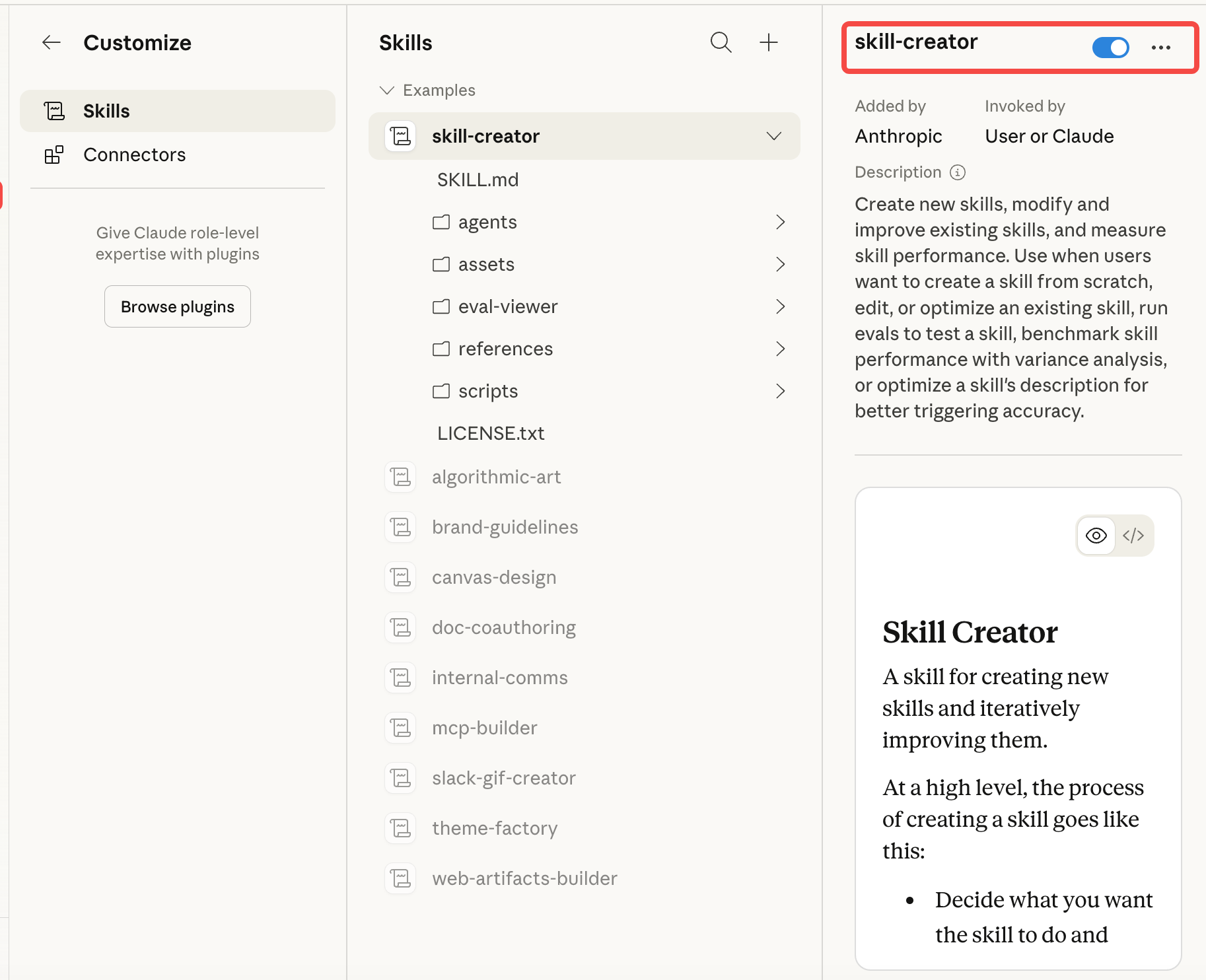Collapse the Examples section
Viewport: 1206px width, 980px height.
[387, 90]
